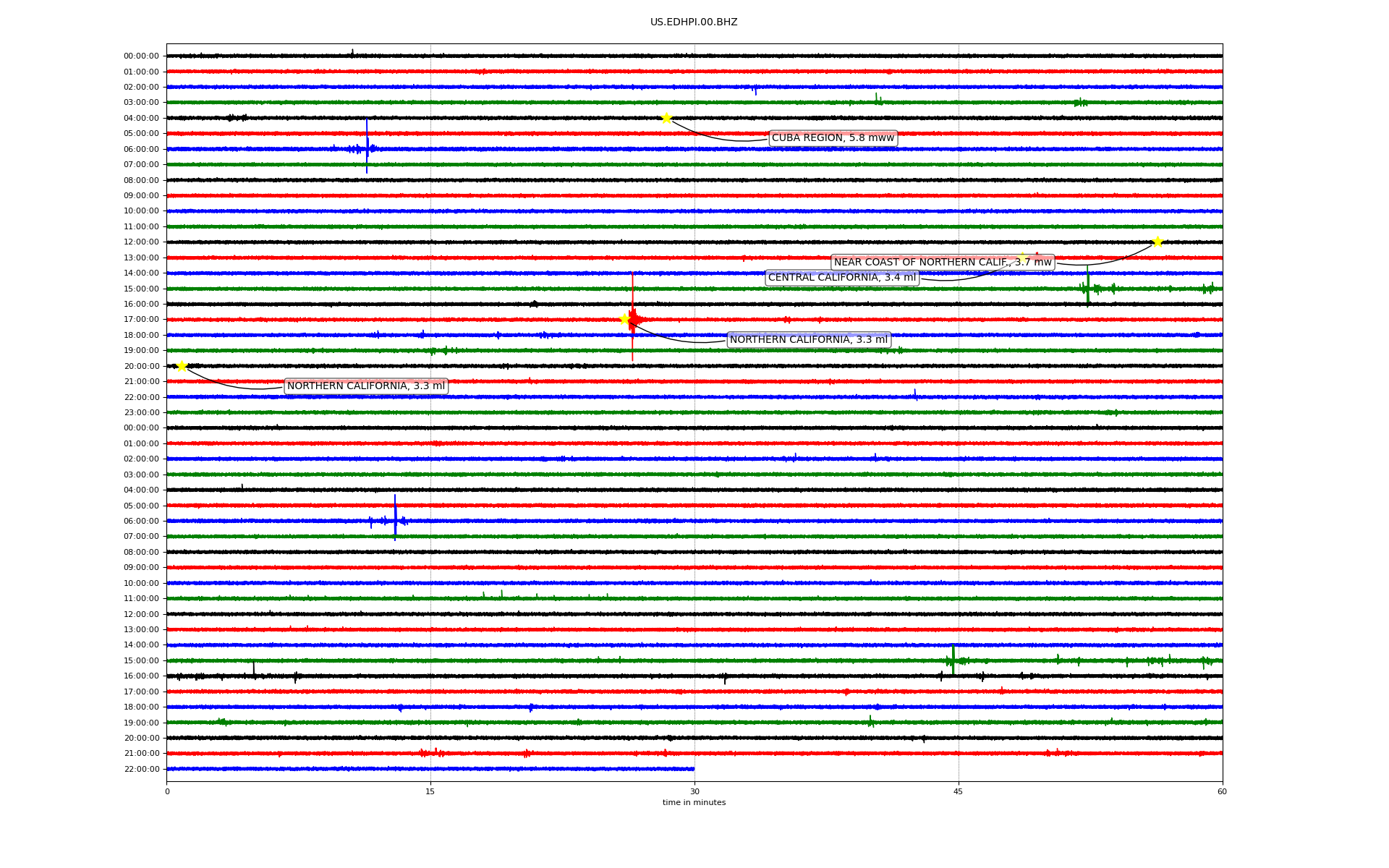Image resolution: width=1389 pixels, height=868 pixels.
Task: Click the star marker for Cuba Region event
Action: click(x=666, y=118)
